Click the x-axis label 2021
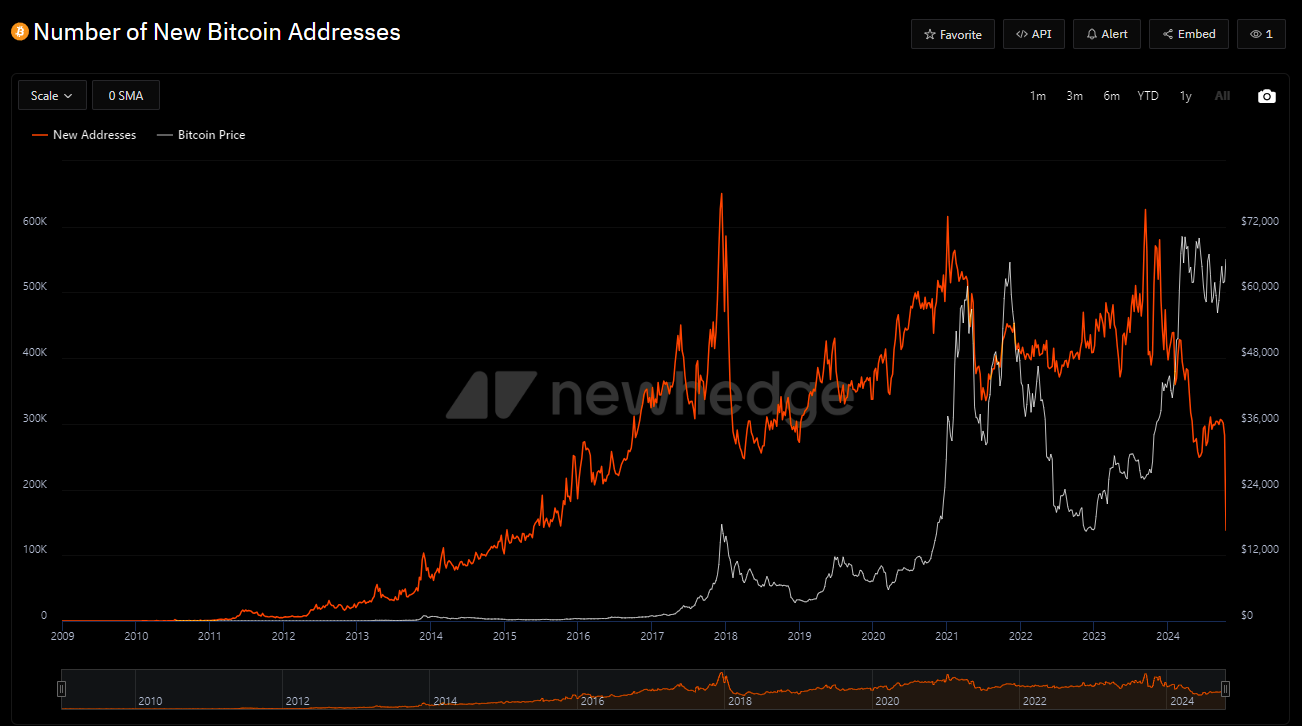The image size is (1302, 726). click(x=947, y=635)
